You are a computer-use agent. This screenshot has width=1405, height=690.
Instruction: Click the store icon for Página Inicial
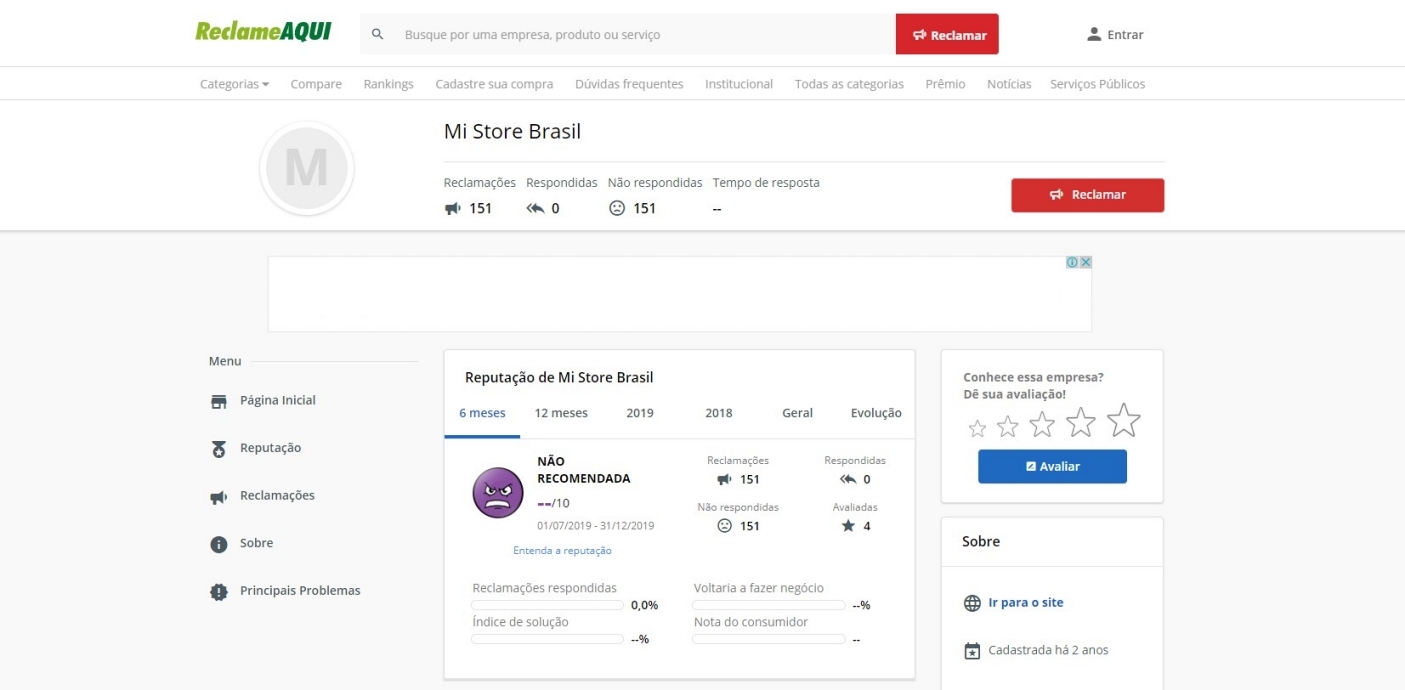219,401
